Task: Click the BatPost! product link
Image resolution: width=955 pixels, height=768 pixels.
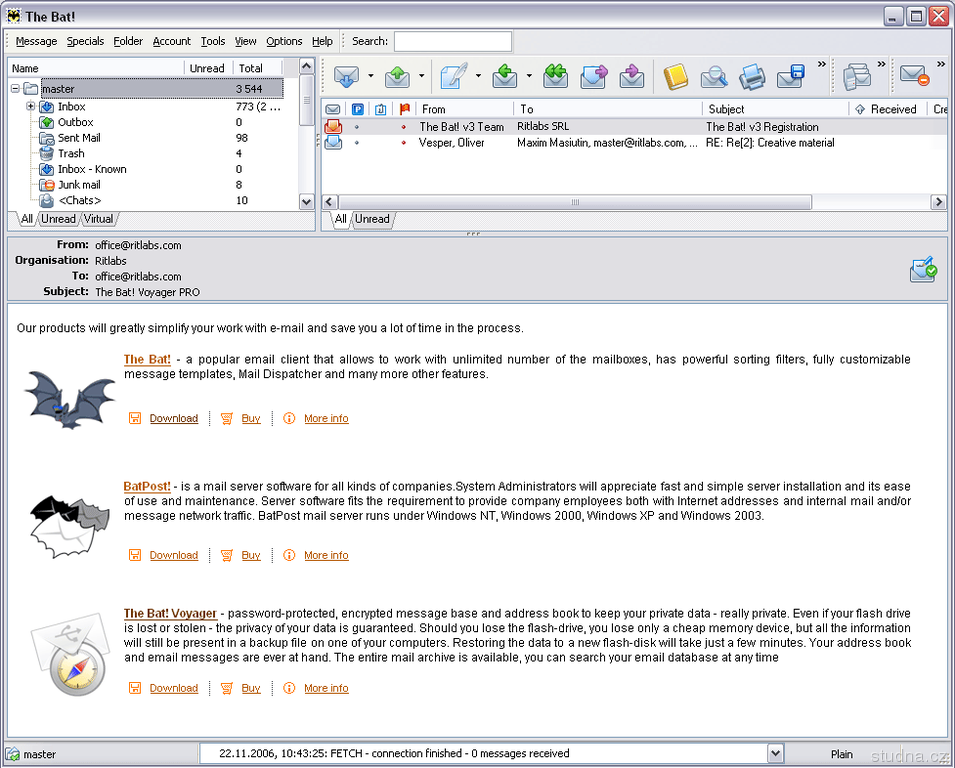Action: click(147, 487)
